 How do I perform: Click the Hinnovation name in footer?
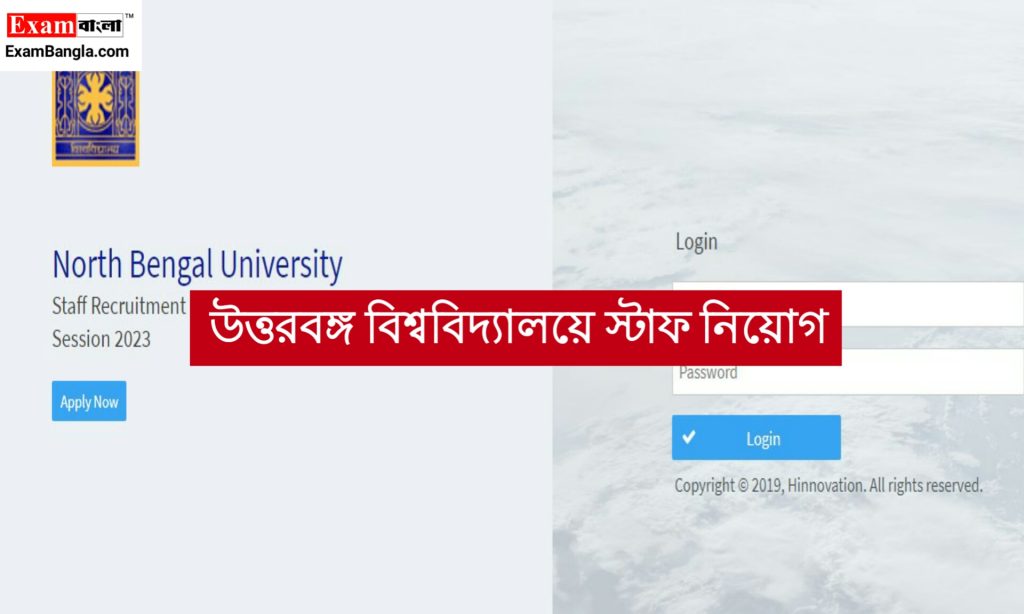826,485
